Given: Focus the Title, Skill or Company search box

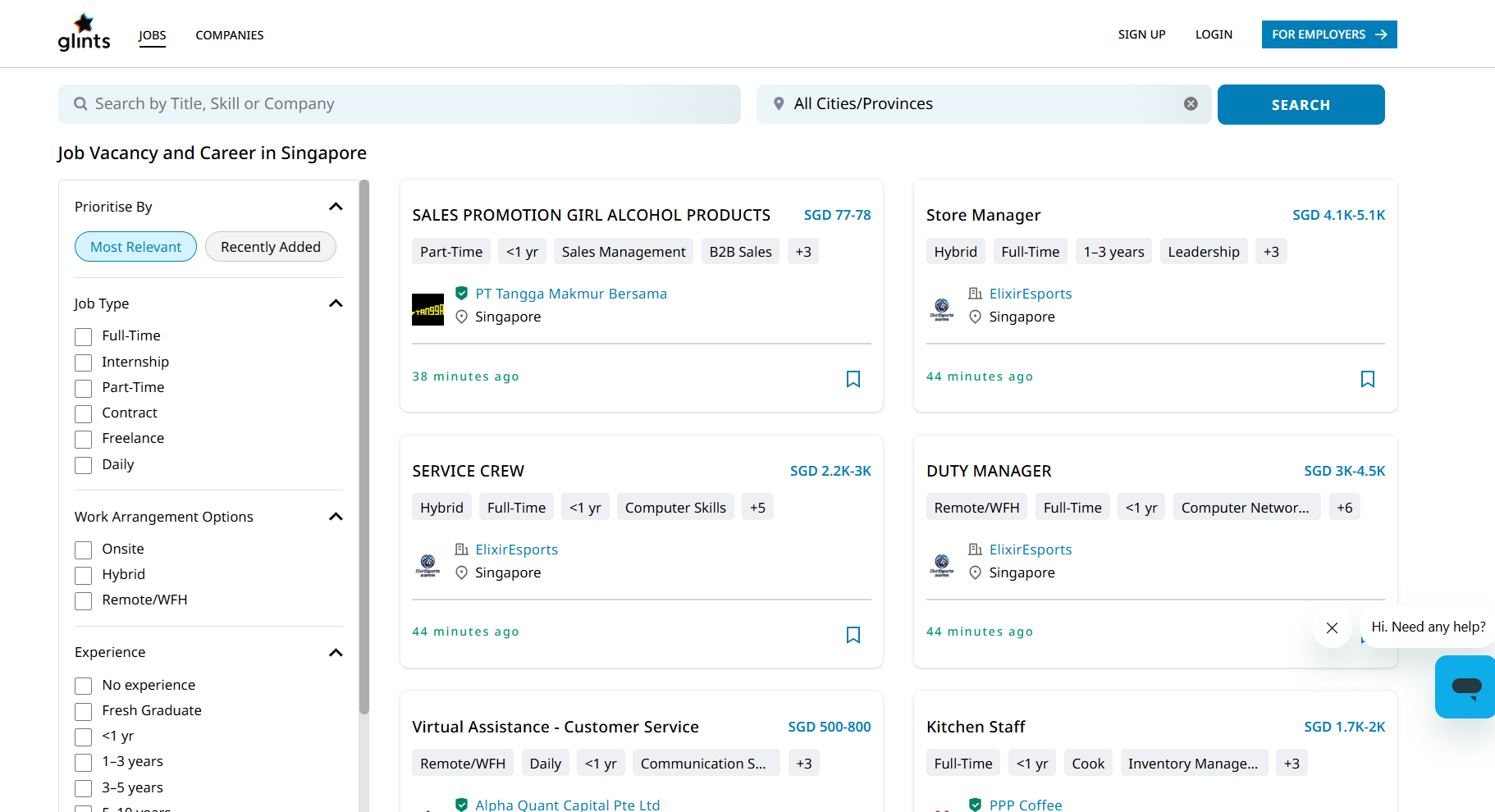Looking at the screenshot, I should tap(400, 104).
